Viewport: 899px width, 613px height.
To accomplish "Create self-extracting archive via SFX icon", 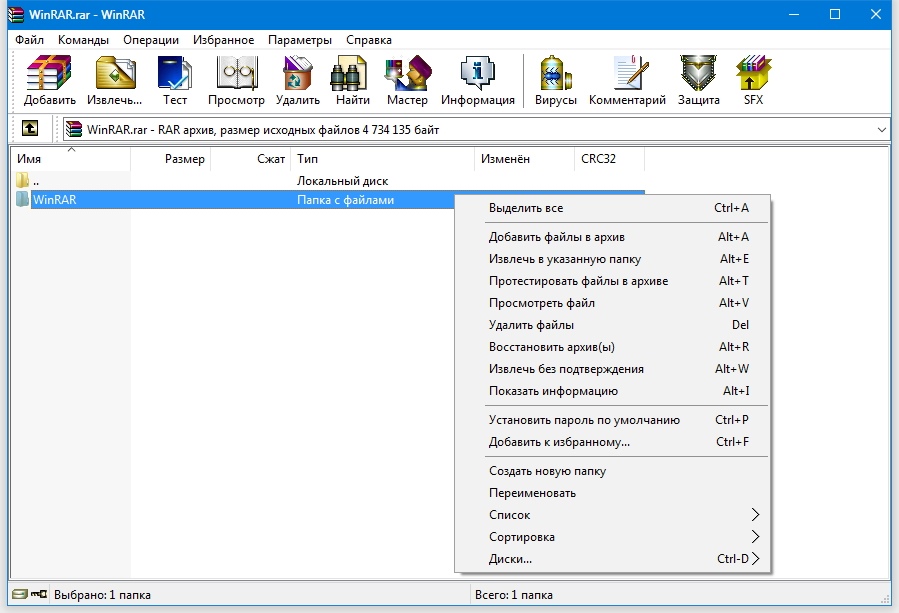I will (753, 80).
